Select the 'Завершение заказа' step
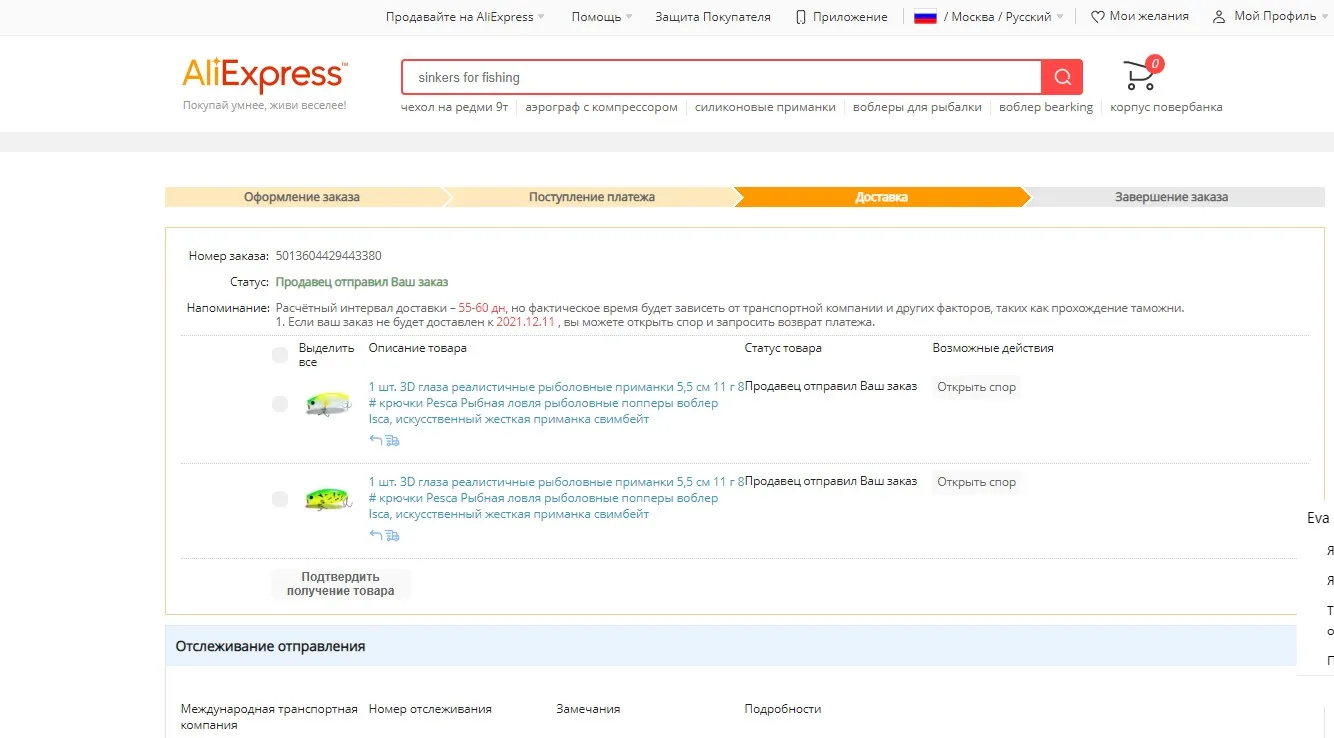The height and width of the screenshot is (738, 1334). [x=1171, y=197]
